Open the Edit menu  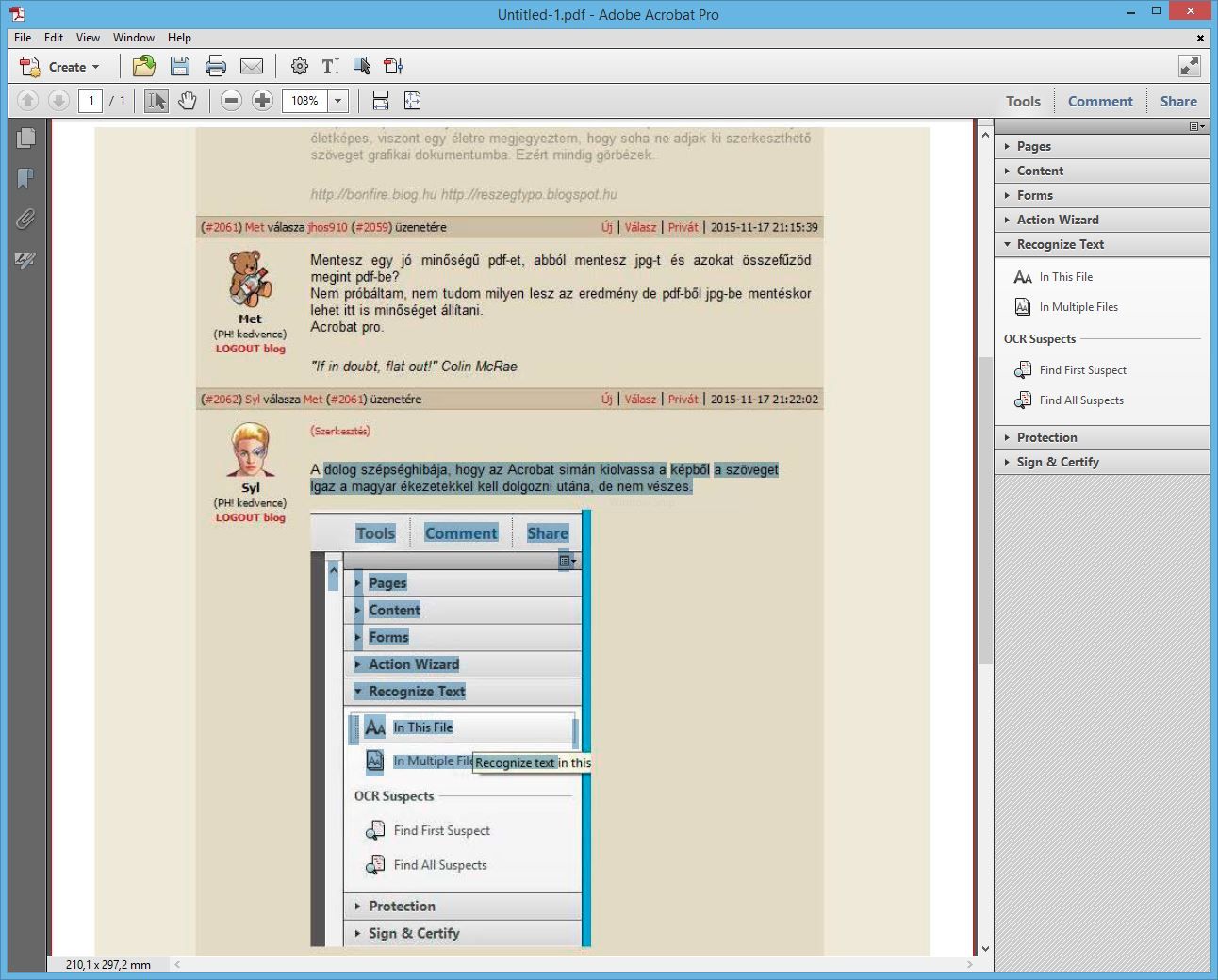[x=54, y=38]
